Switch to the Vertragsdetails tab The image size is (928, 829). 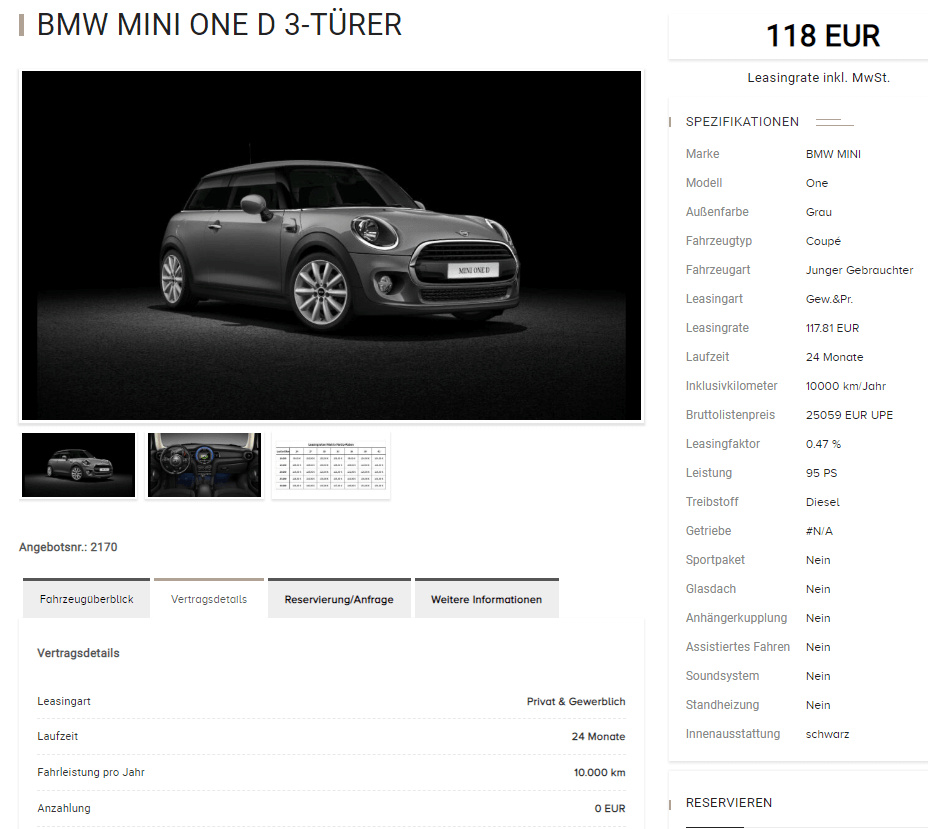point(209,598)
